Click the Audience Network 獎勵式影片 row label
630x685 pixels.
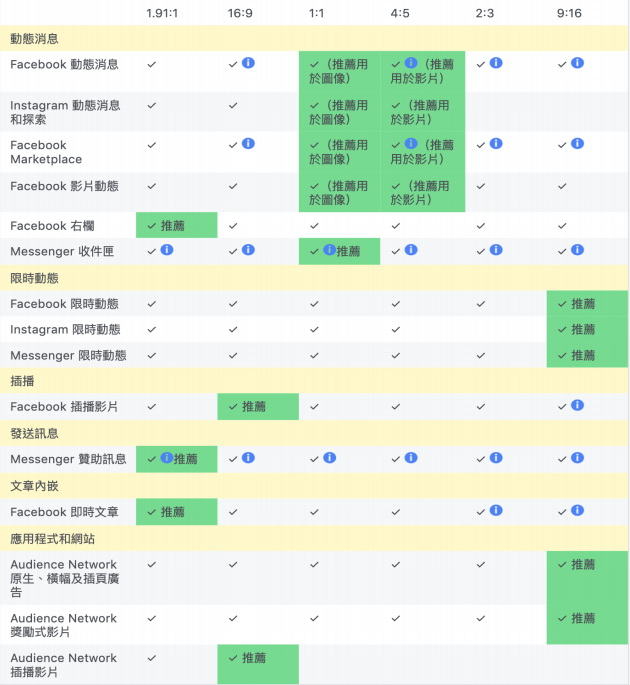point(63,625)
